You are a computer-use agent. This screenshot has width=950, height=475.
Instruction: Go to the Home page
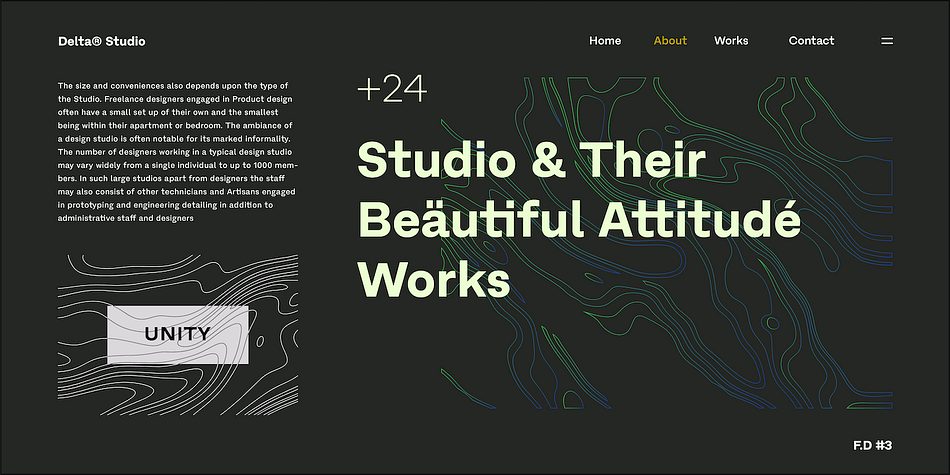[605, 41]
